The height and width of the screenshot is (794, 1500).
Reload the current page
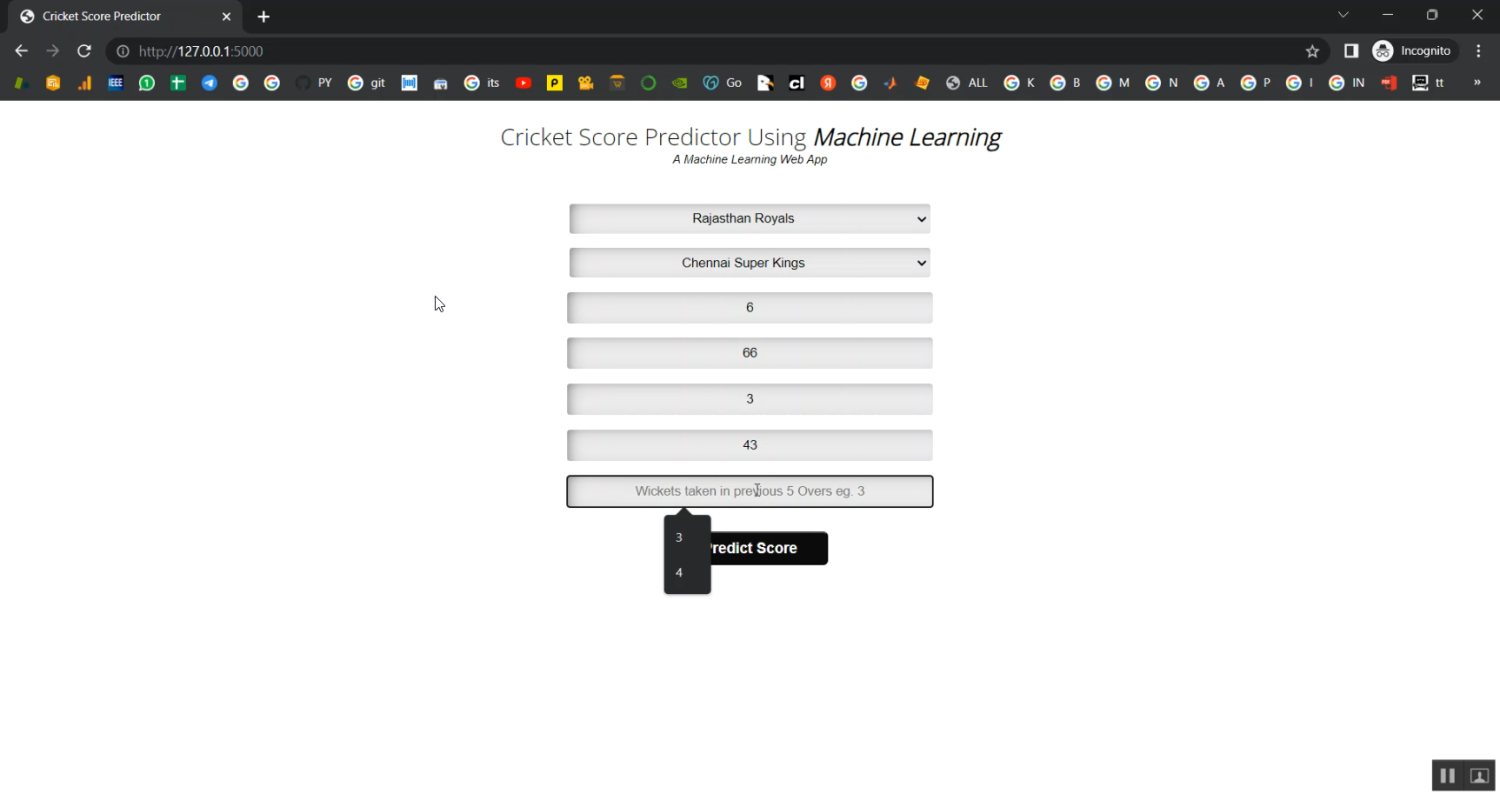[x=84, y=51]
